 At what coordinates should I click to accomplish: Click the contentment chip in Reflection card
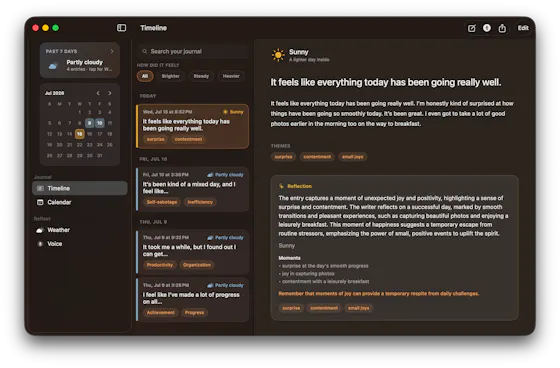(x=324, y=308)
